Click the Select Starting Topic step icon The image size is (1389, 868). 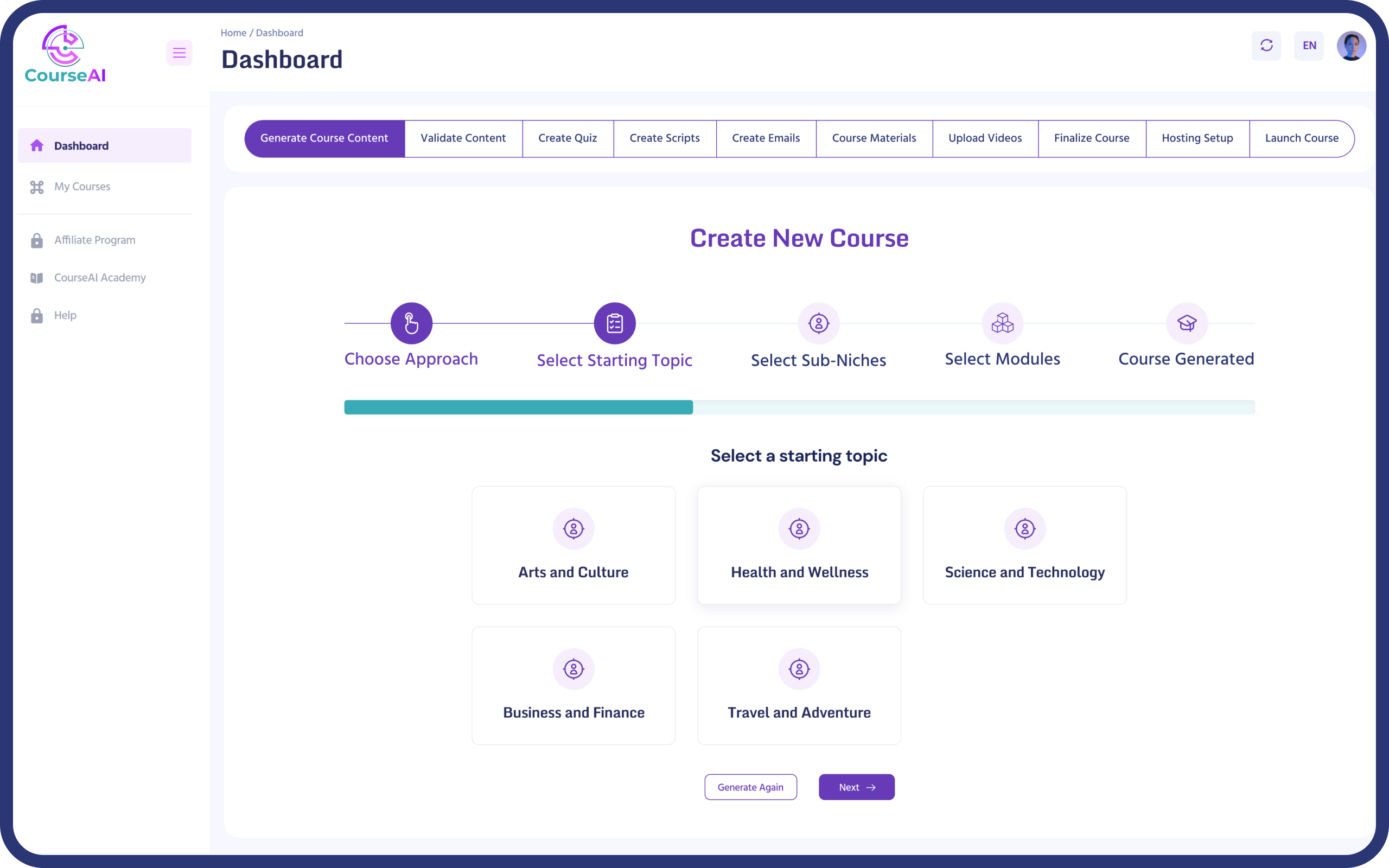point(614,323)
